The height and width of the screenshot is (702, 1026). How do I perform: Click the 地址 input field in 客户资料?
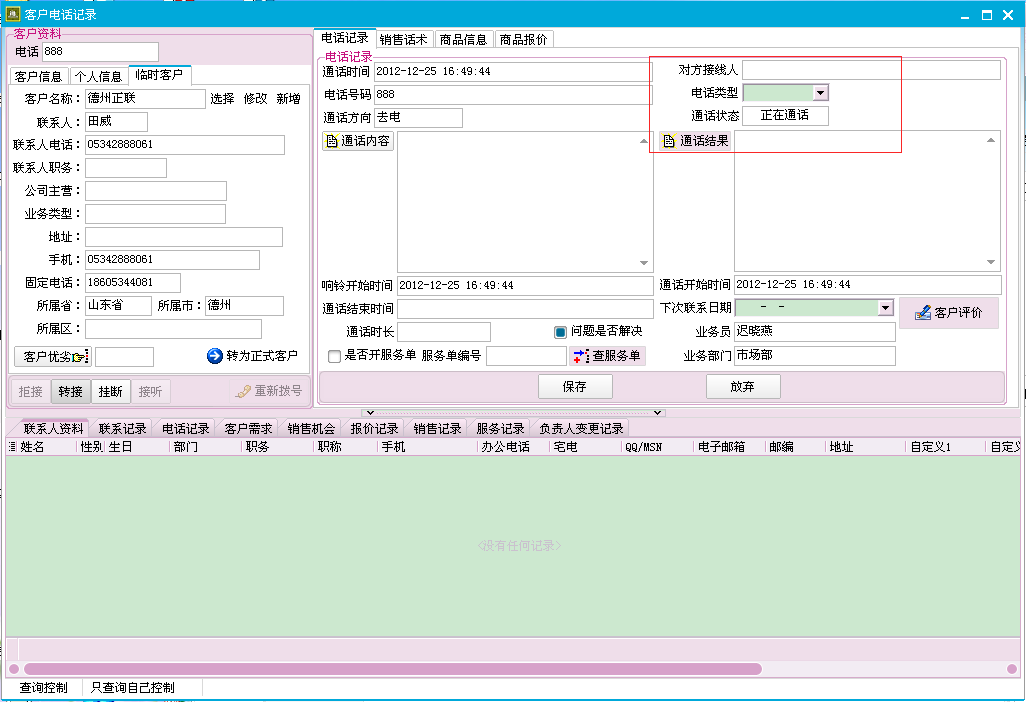(x=184, y=237)
